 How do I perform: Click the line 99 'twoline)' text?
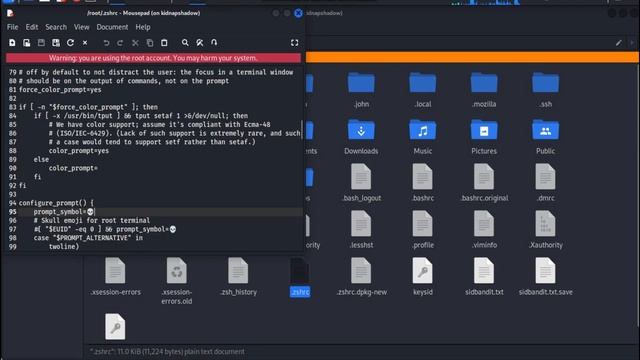point(64,247)
